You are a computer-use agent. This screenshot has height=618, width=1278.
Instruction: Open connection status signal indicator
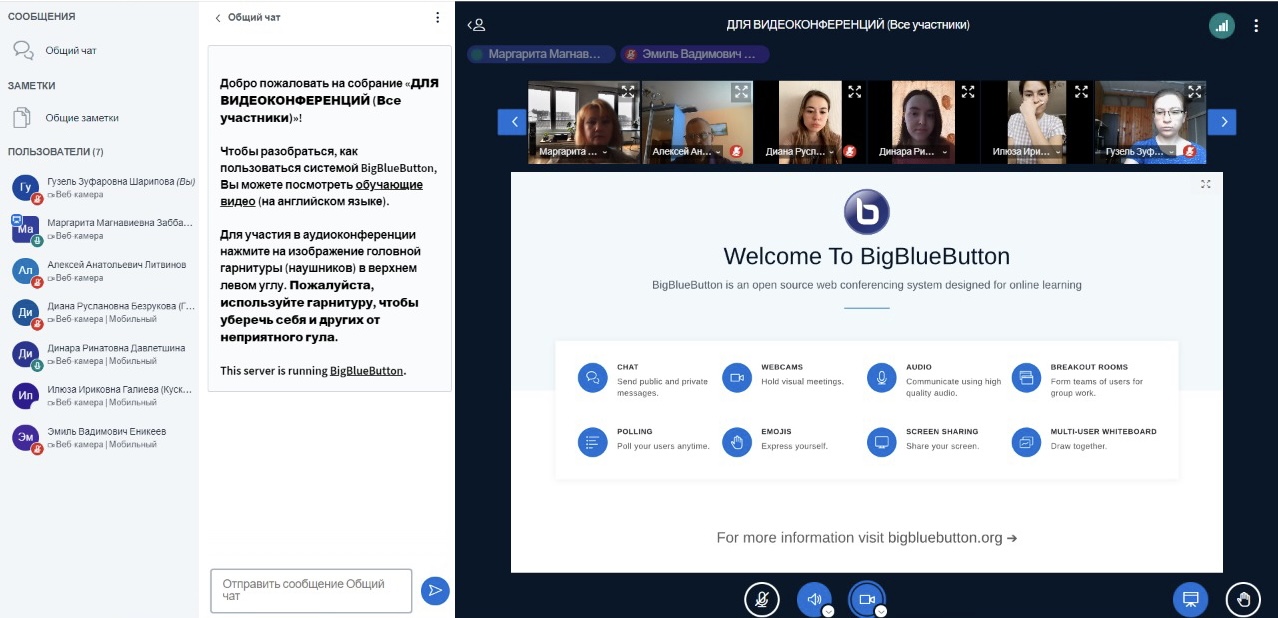click(1220, 26)
